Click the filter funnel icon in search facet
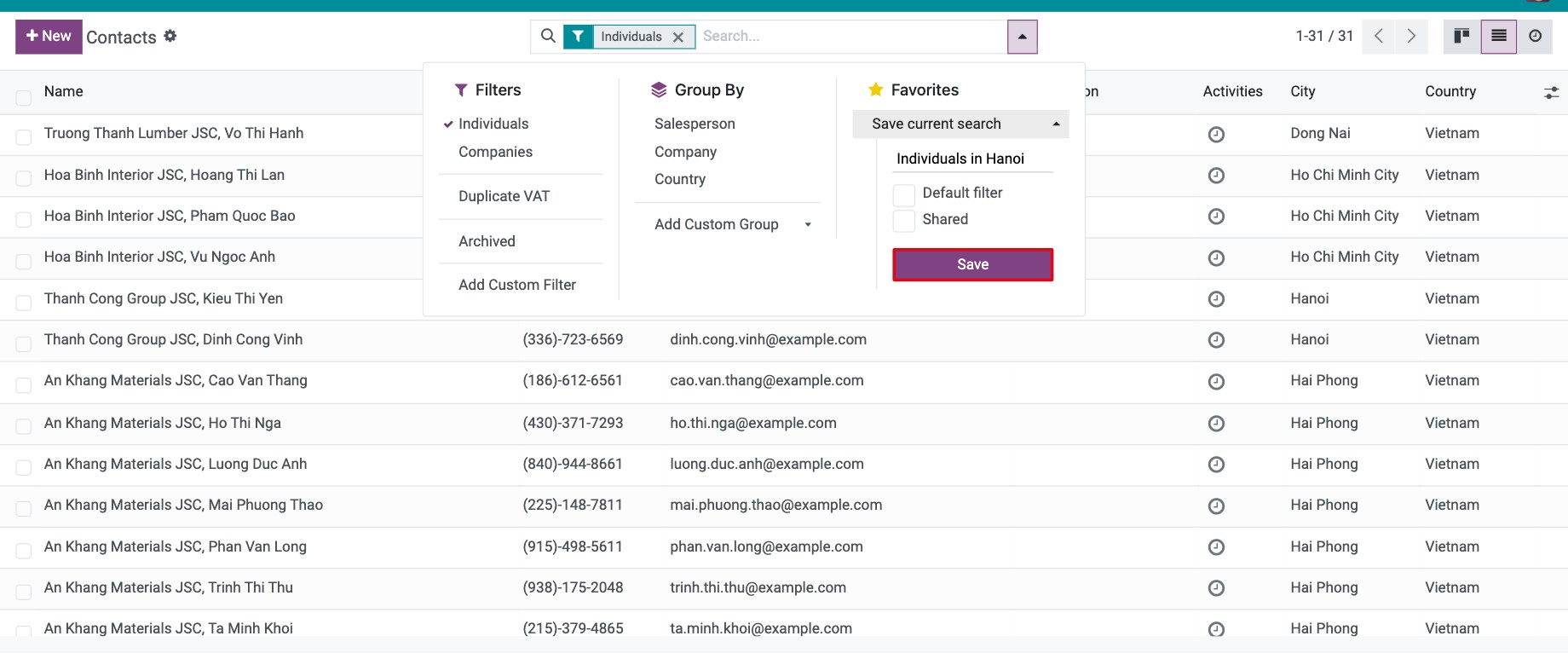Screen dimensions: 1568x653 pos(579,37)
